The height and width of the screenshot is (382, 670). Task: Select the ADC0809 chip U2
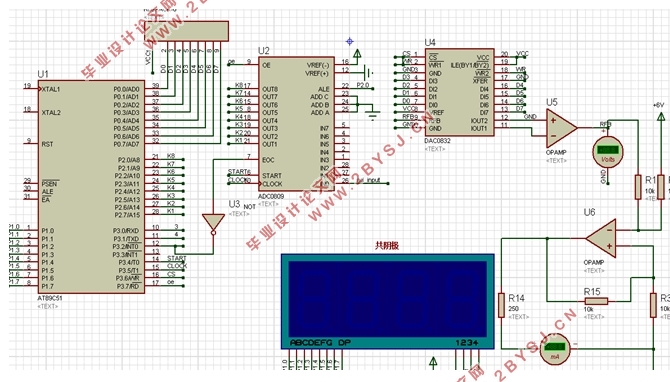click(x=296, y=124)
